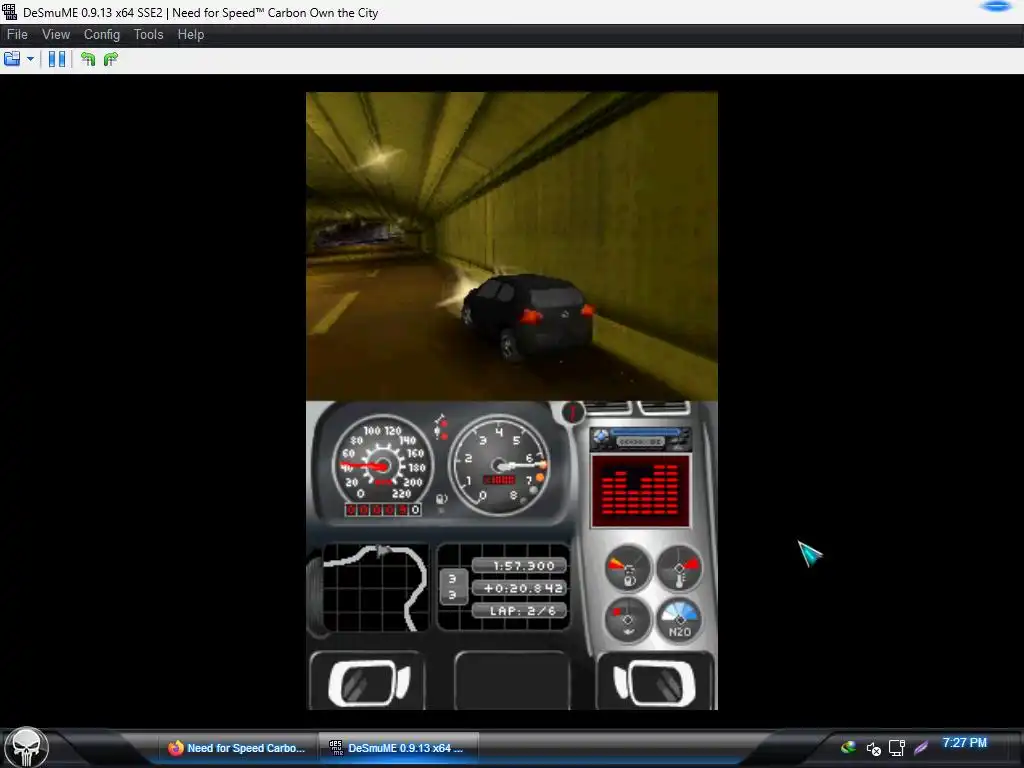The height and width of the screenshot is (768, 1024).
Task: Rotate the screen right with the green arrow
Action: point(111,59)
